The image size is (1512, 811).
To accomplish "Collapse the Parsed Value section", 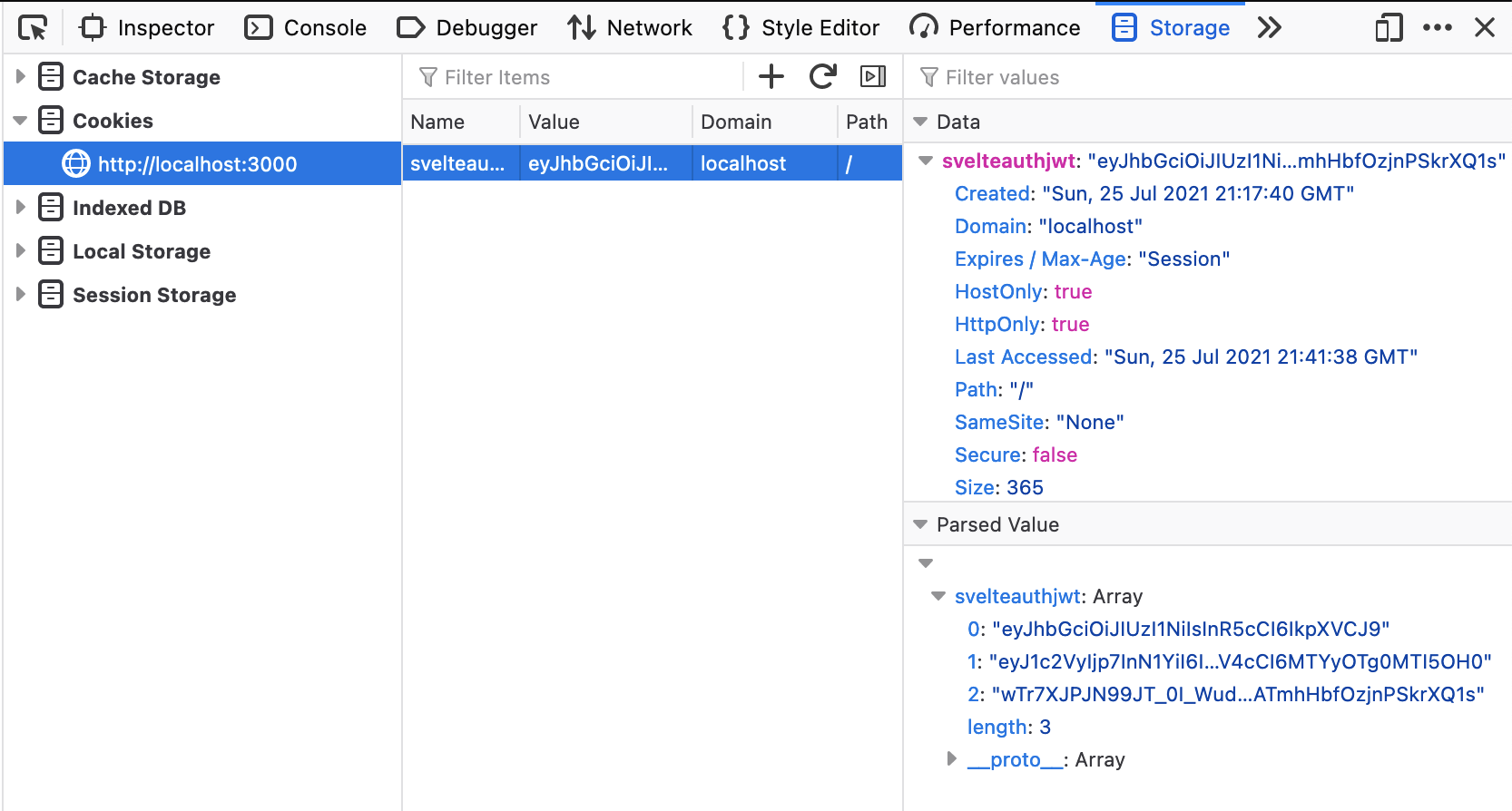I will (x=920, y=524).
